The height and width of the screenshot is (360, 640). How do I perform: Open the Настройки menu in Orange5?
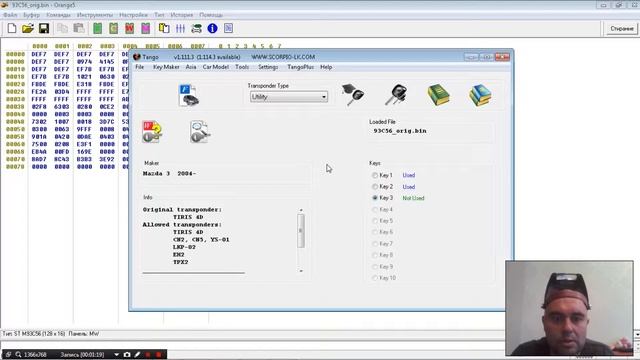[x=133, y=15]
